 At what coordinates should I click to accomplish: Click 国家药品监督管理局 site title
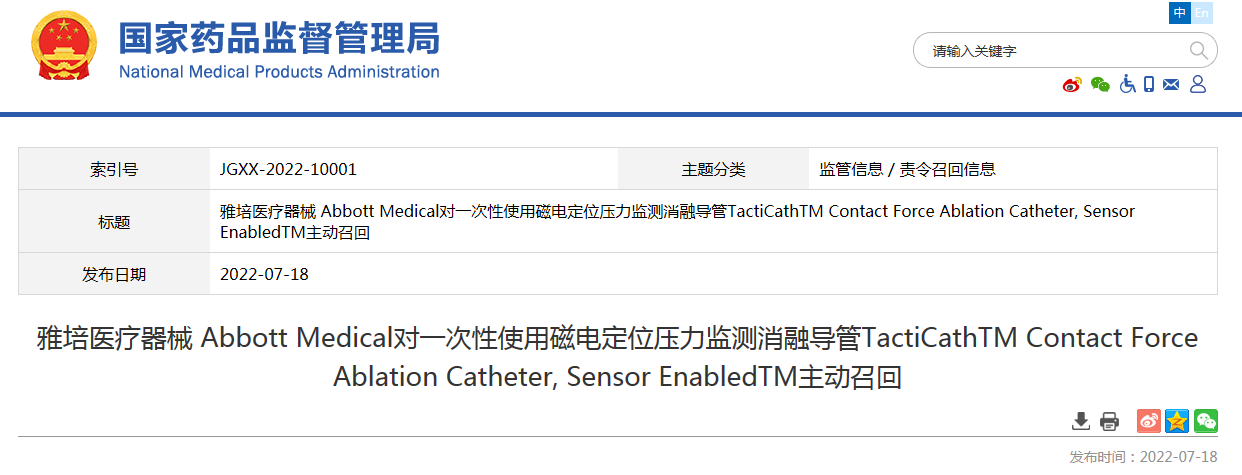click(279, 39)
